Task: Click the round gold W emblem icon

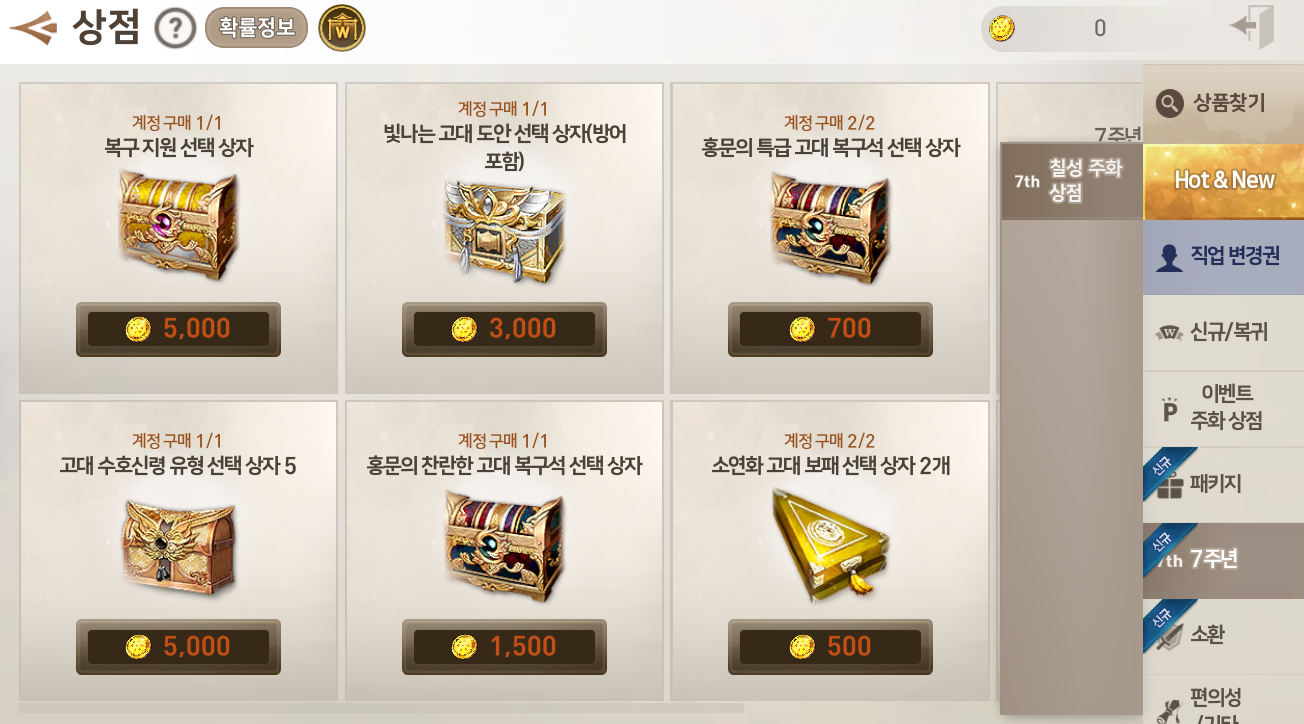Action: [x=342, y=28]
